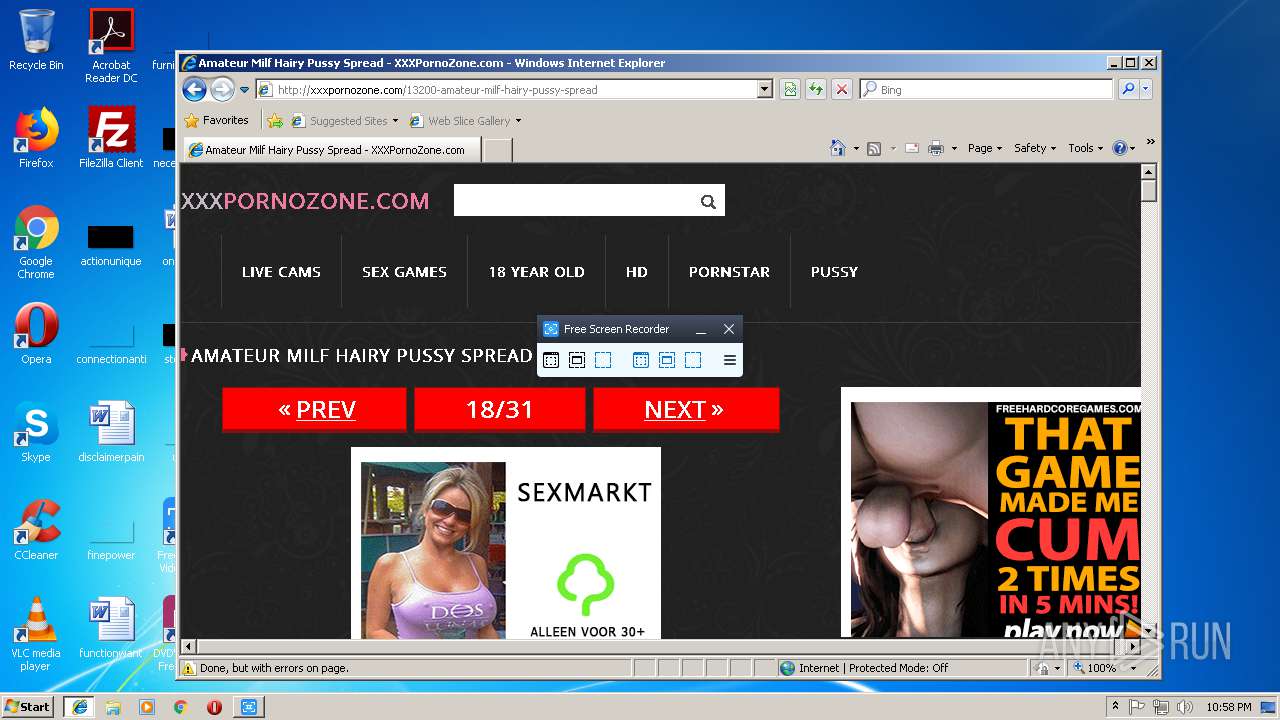Open search provider dropdown next to magnifier
This screenshot has width=1280, height=720.
1146,90
